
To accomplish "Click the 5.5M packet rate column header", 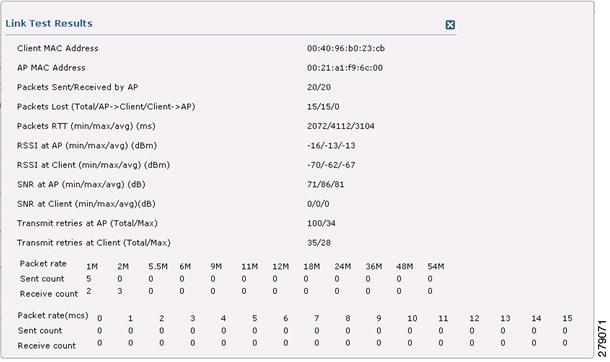I will click(158, 267).
